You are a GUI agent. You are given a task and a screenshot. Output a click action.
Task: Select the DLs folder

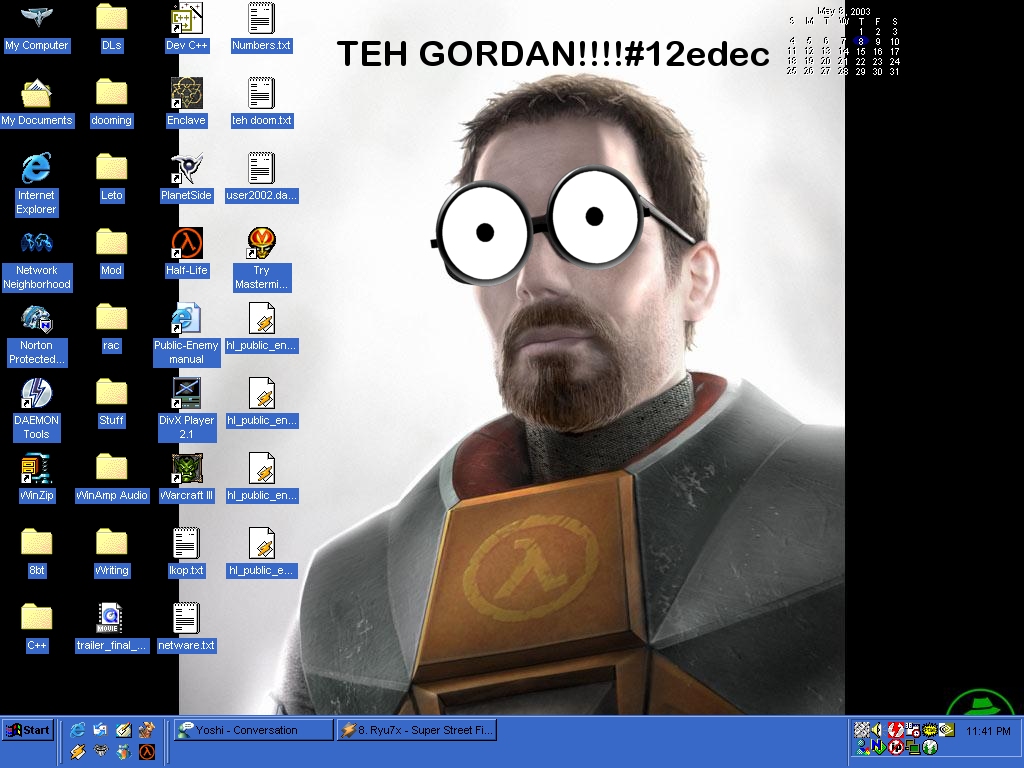pyautogui.click(x=111, y=28)
